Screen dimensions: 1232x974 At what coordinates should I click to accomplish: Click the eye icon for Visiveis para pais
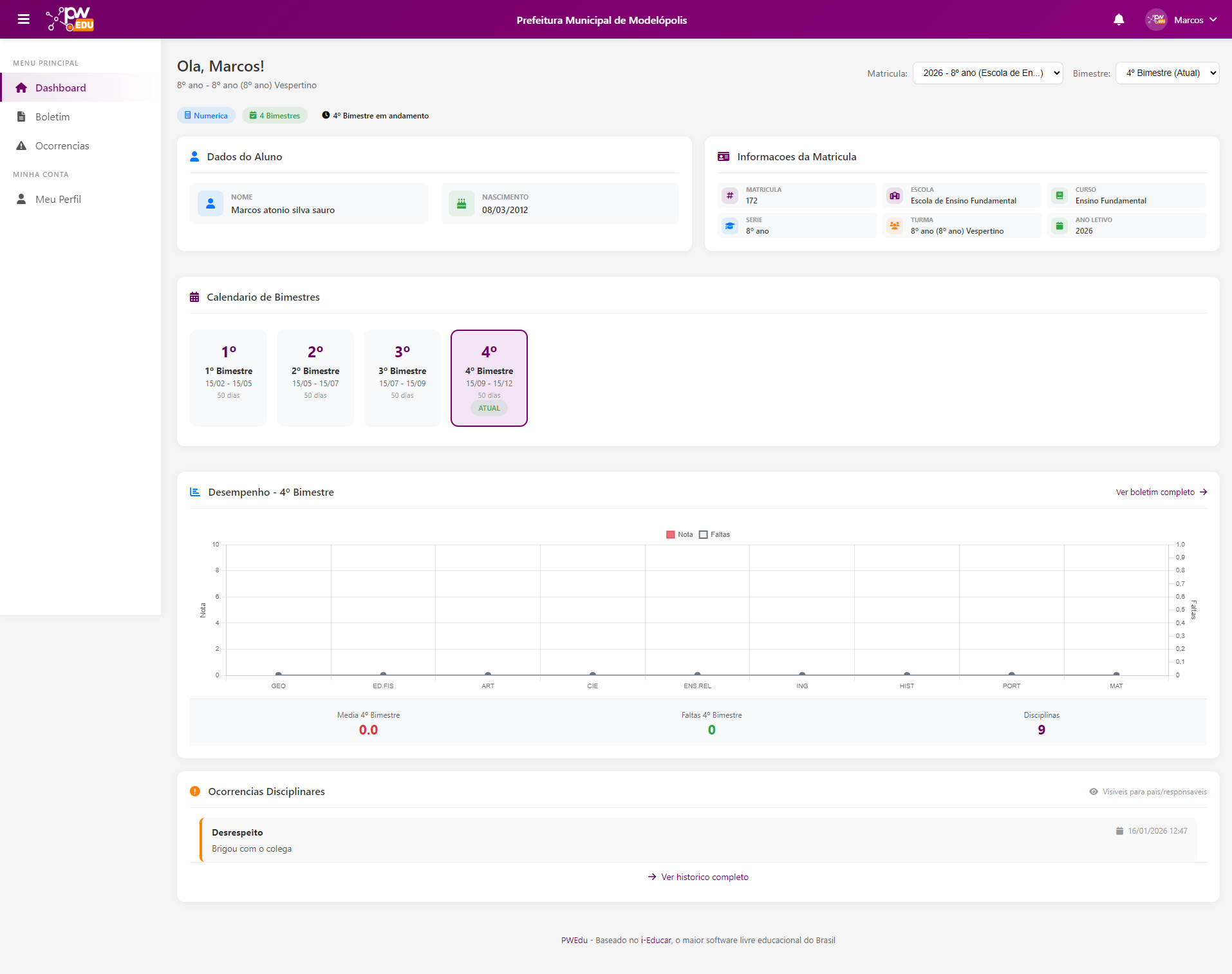click(1094, 792)
